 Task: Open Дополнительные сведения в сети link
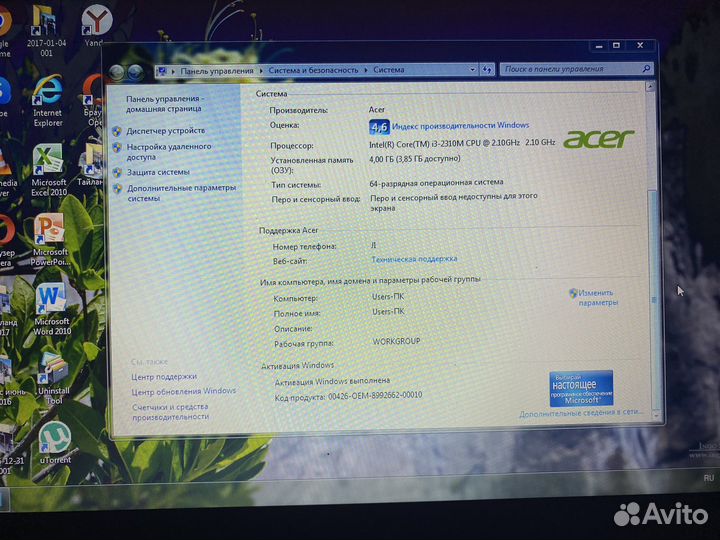coord(581,413)
